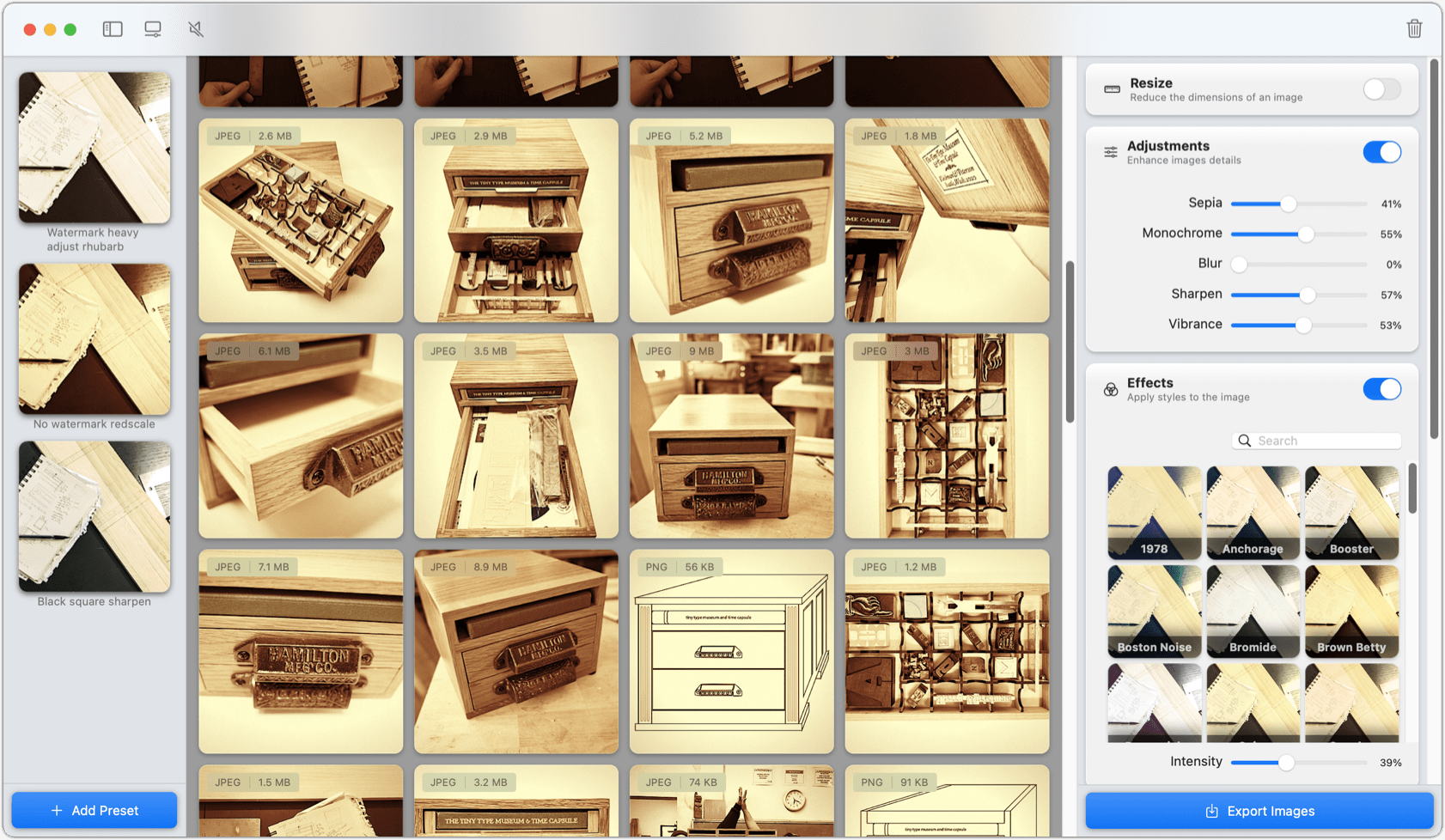Select the Bromide effect
Screen dimensions: 1445x840
coord(1253,612)
